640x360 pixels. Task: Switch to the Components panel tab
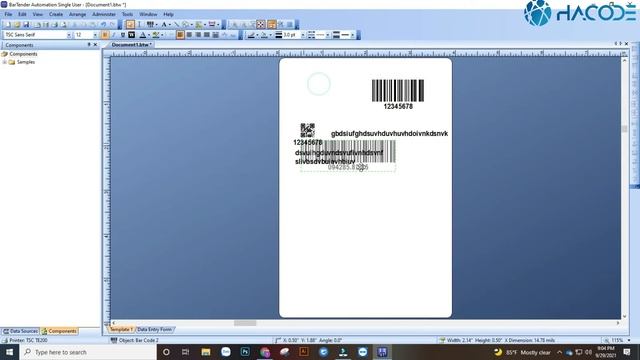[x=60, y=331]
